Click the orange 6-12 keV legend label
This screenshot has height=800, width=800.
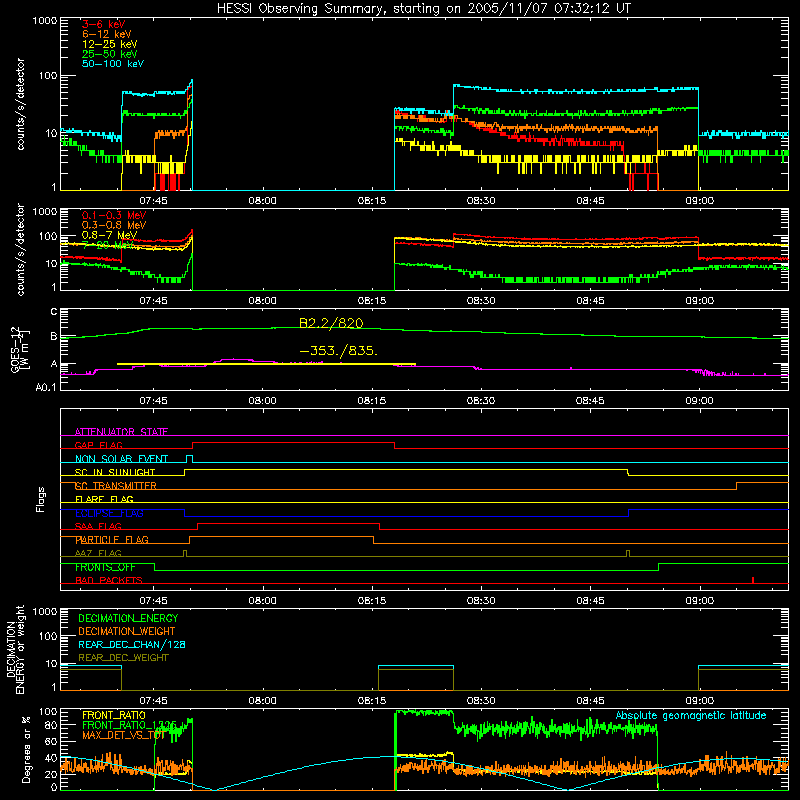point(106,34)
